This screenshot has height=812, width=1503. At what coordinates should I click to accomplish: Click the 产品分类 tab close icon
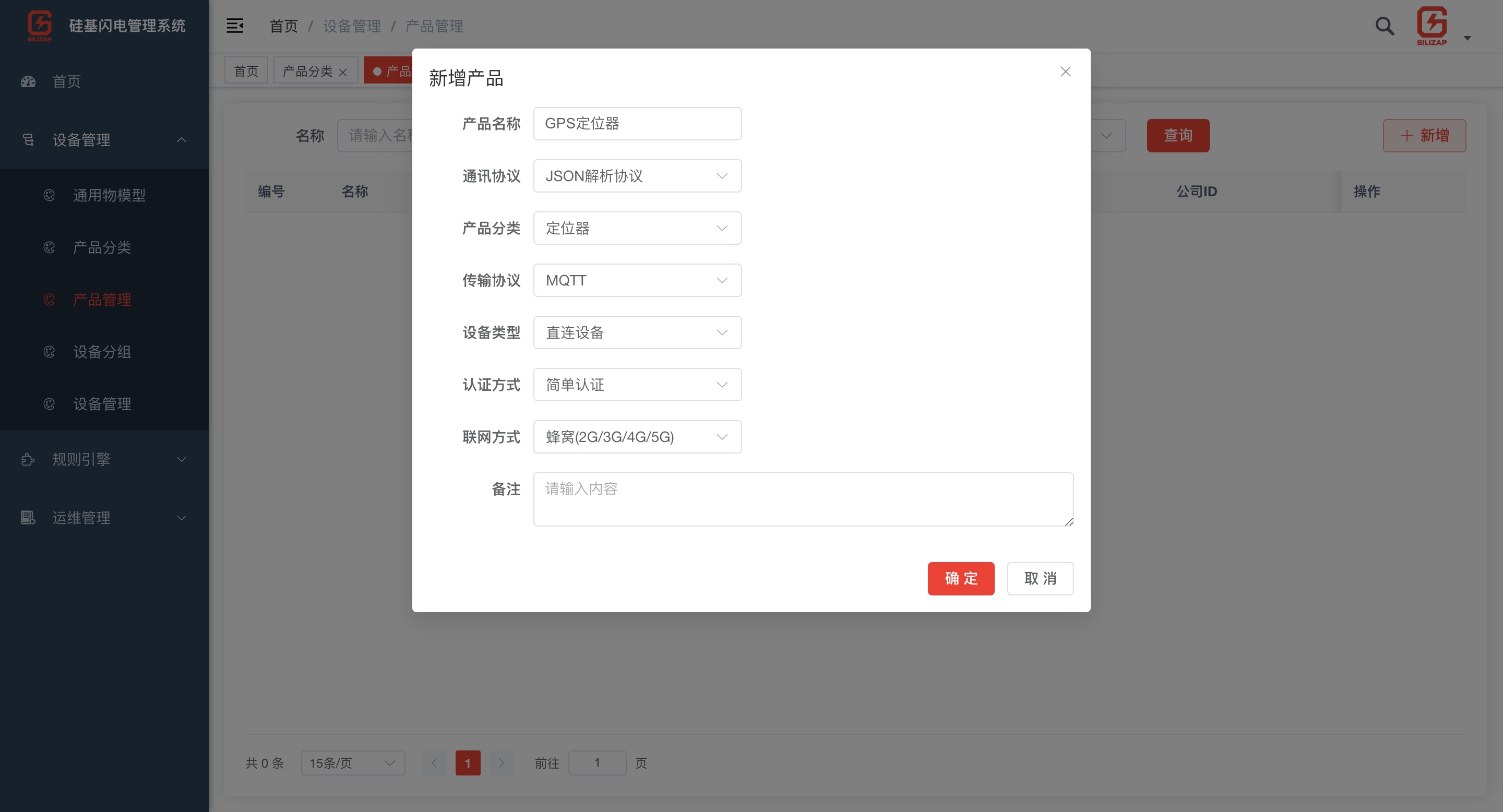343,73
